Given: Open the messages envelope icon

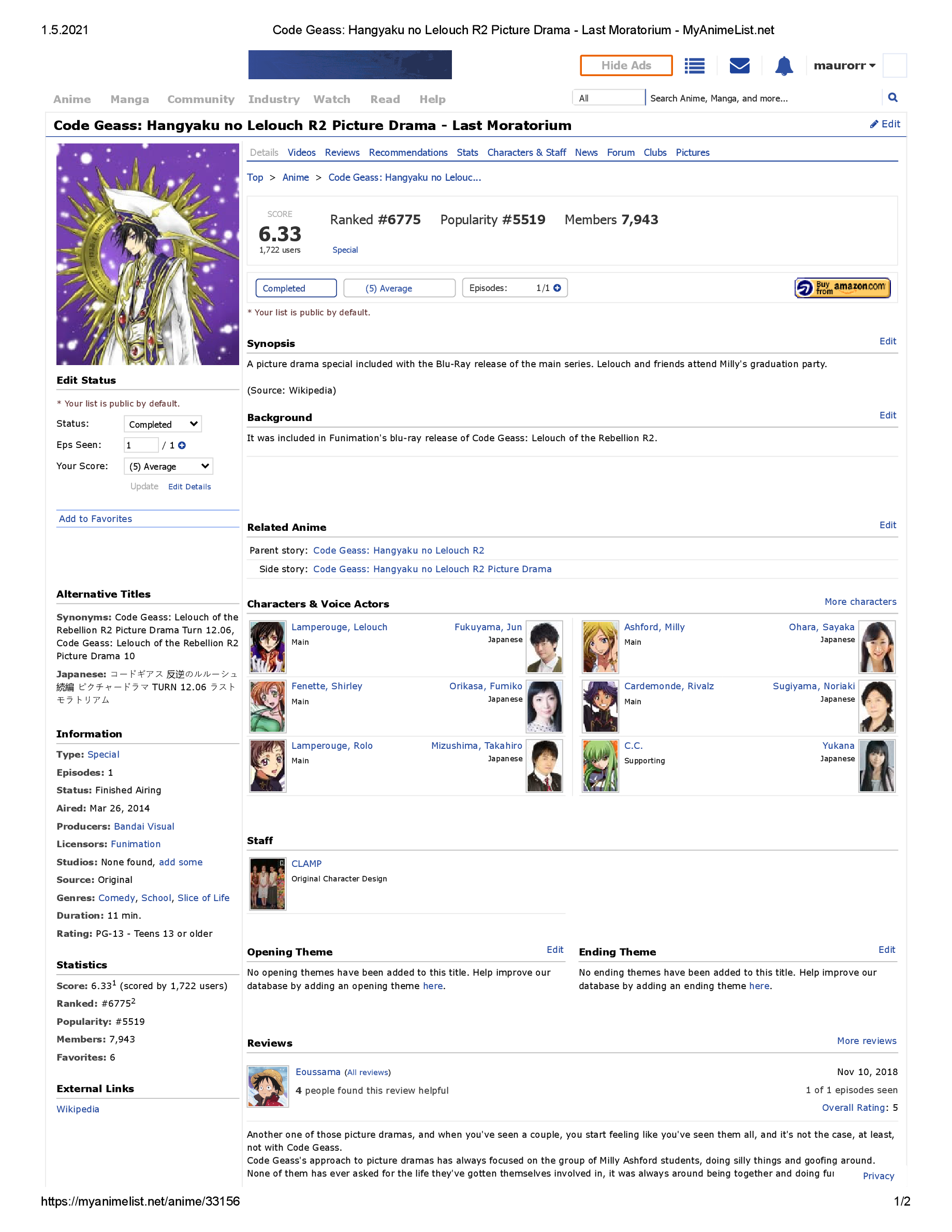Looking at the screenshot, I should (x=739, y=66).
